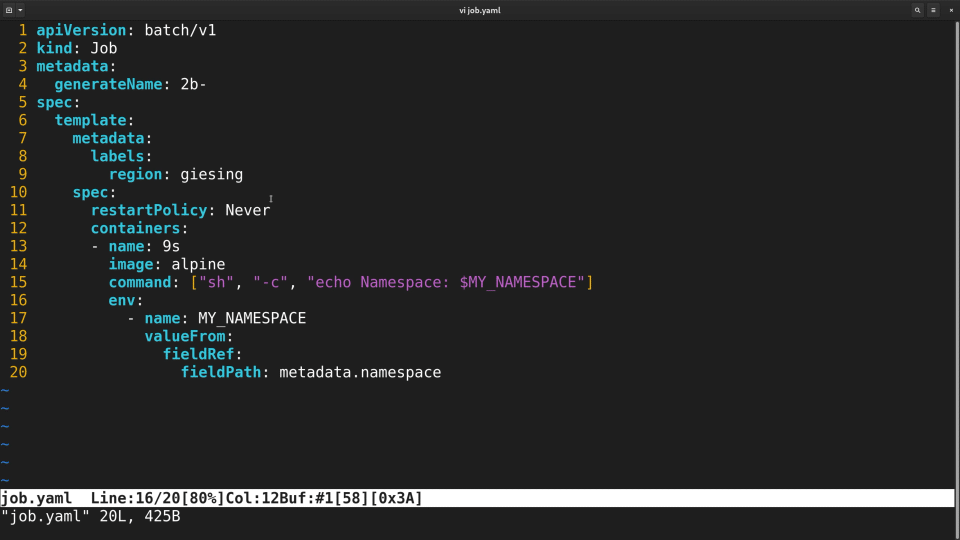
Task: Click the 'template' key
Action: point(90,120)
